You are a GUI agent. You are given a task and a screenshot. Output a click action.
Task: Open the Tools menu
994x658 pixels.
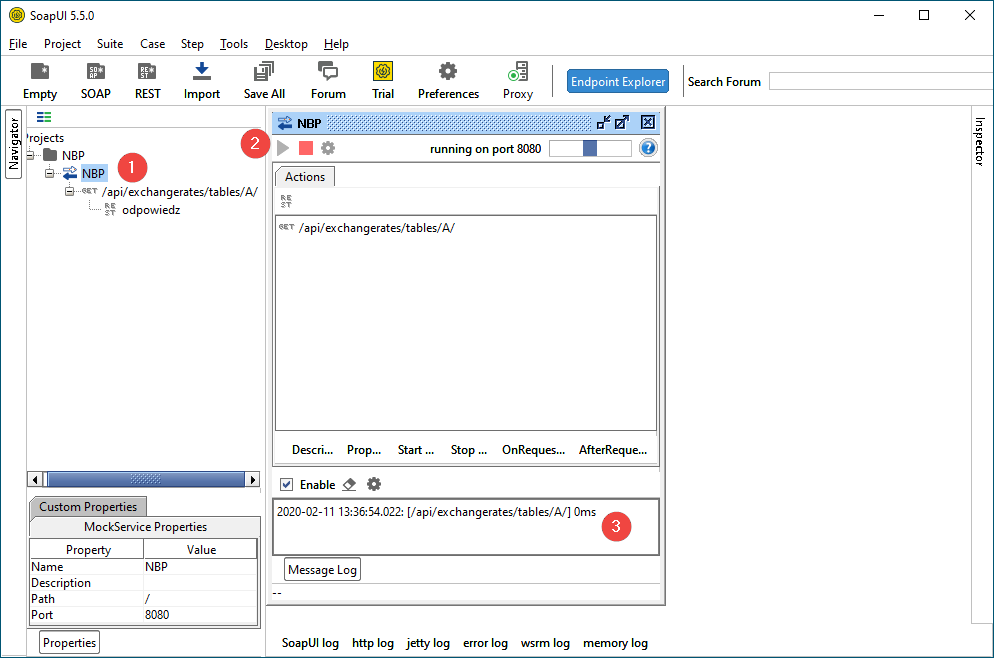[x=234, y=44]
